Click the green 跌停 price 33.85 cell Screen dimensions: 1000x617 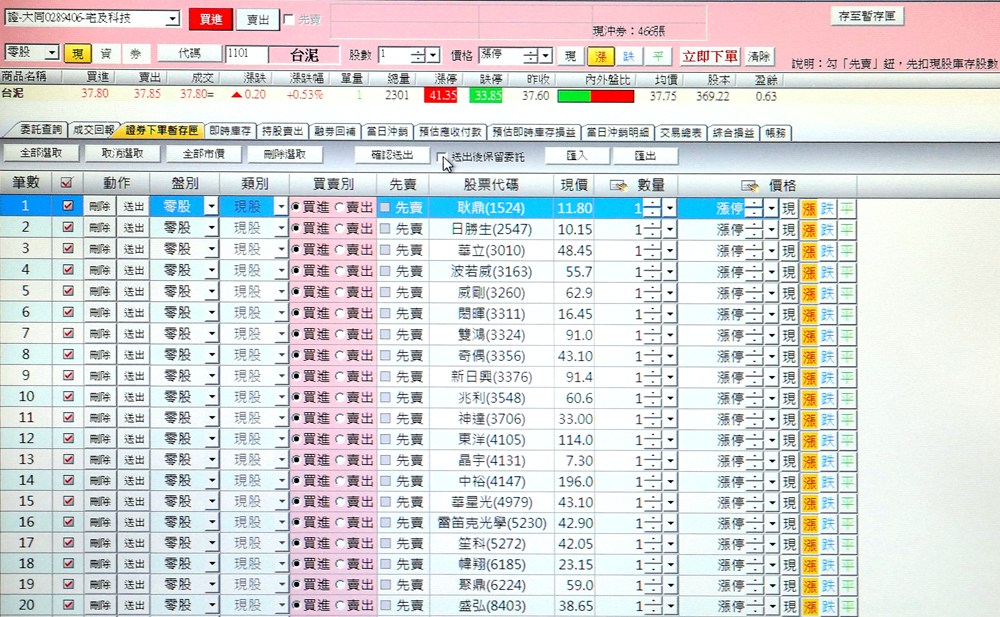486,96
